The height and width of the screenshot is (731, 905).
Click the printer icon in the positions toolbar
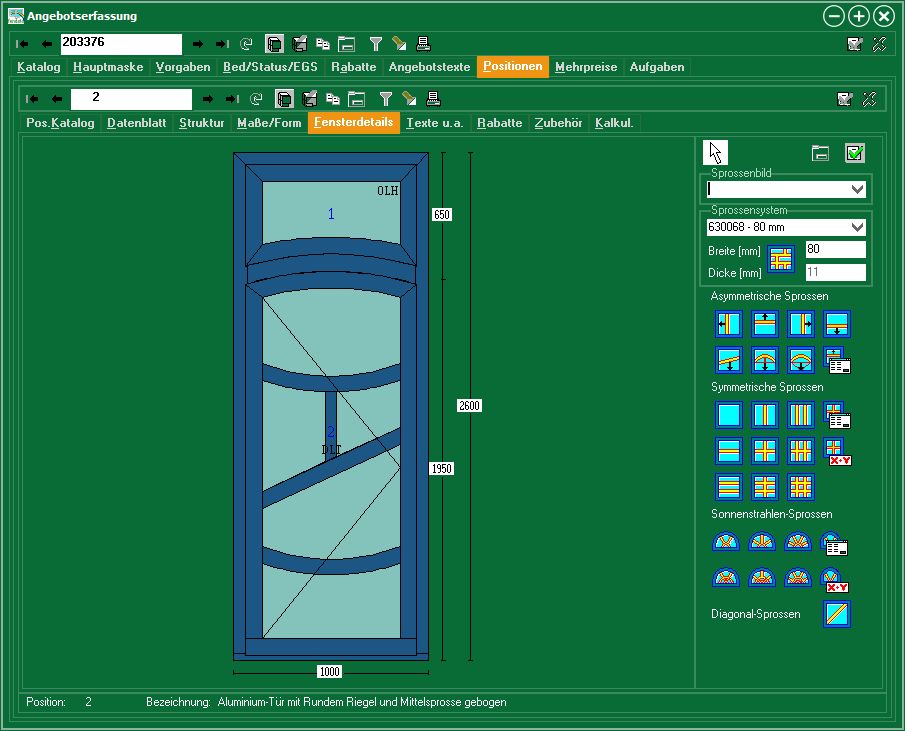click(x=433, y=98)
